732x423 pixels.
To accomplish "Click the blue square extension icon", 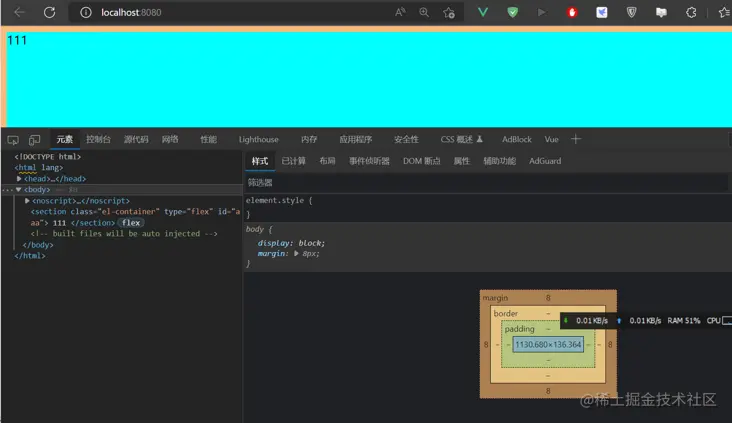I will 602,12.
